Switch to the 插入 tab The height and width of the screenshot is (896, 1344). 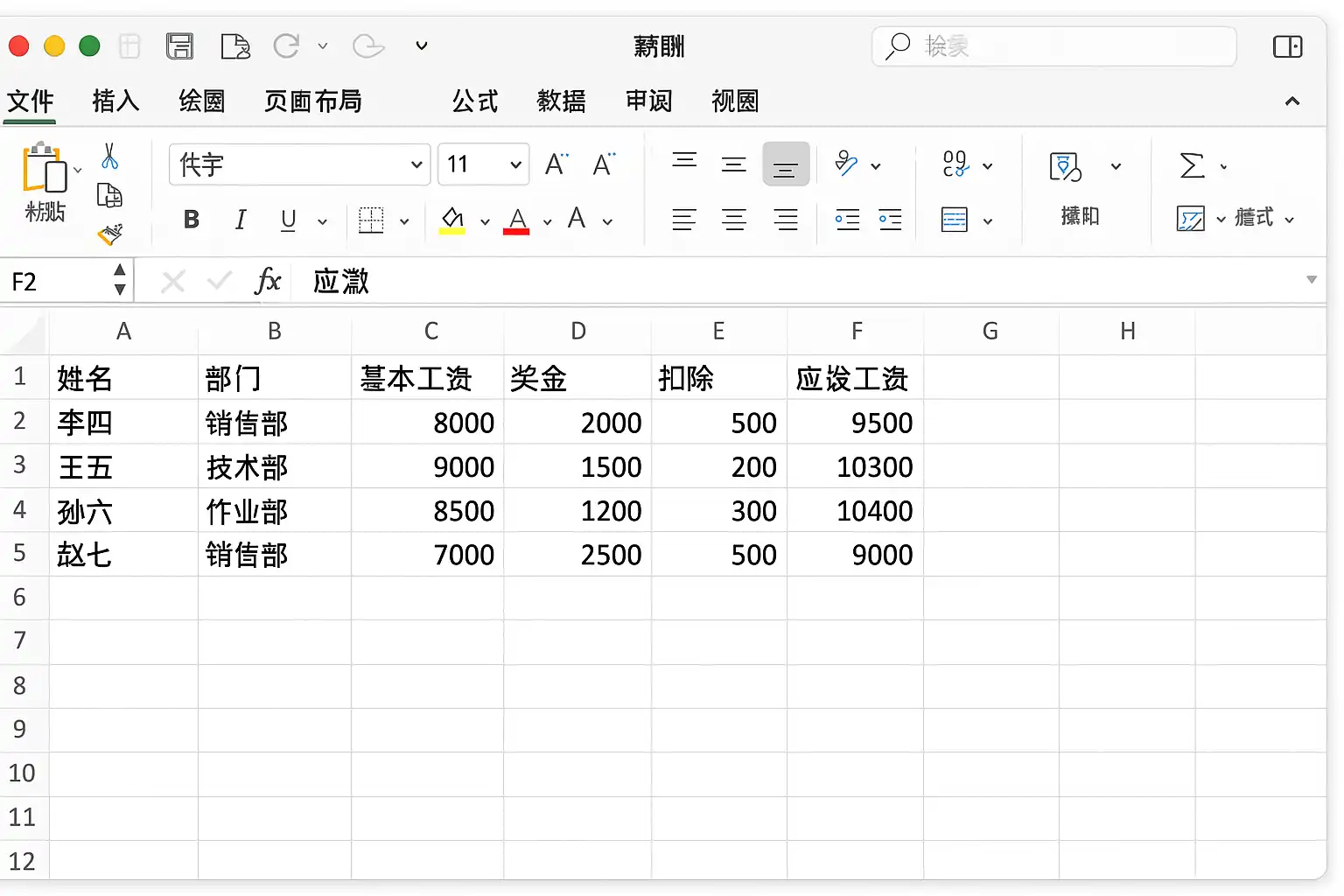115,101
